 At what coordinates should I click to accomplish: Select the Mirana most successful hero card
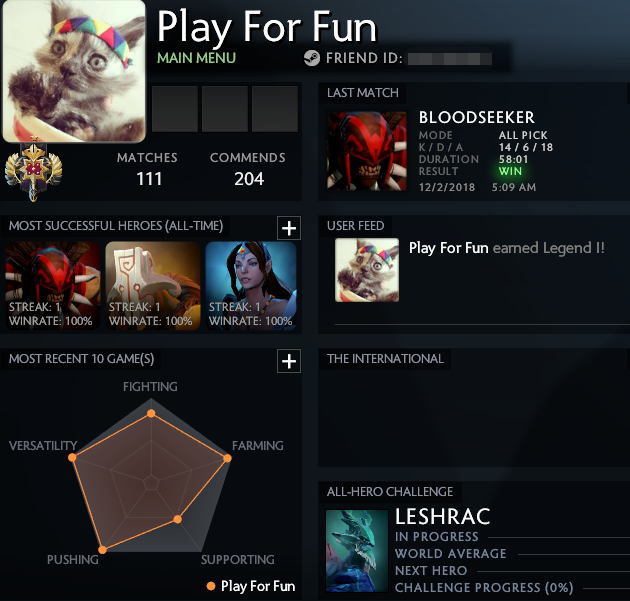point(251,286)
